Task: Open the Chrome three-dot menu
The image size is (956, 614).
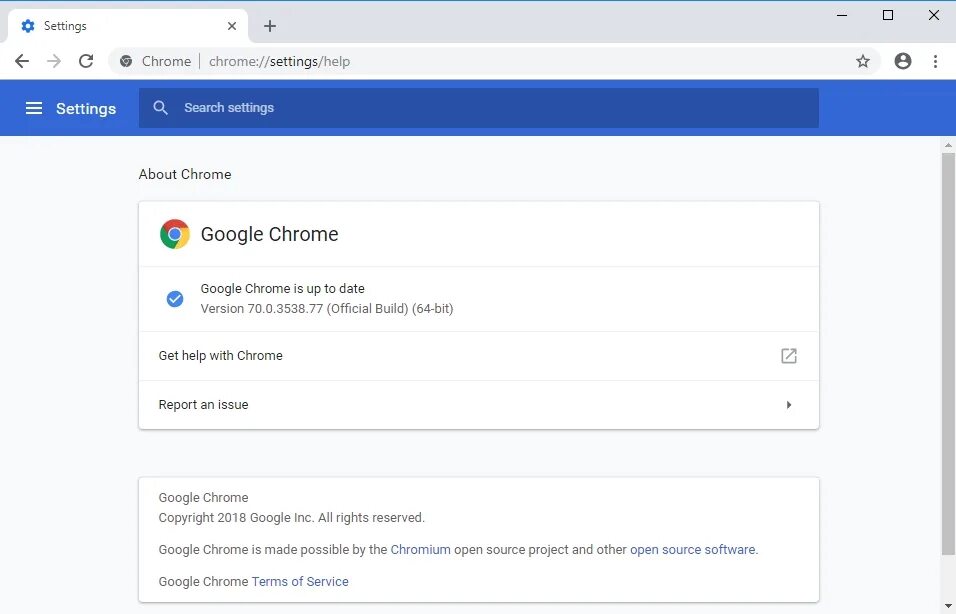Action: click(x=935, y=61)
